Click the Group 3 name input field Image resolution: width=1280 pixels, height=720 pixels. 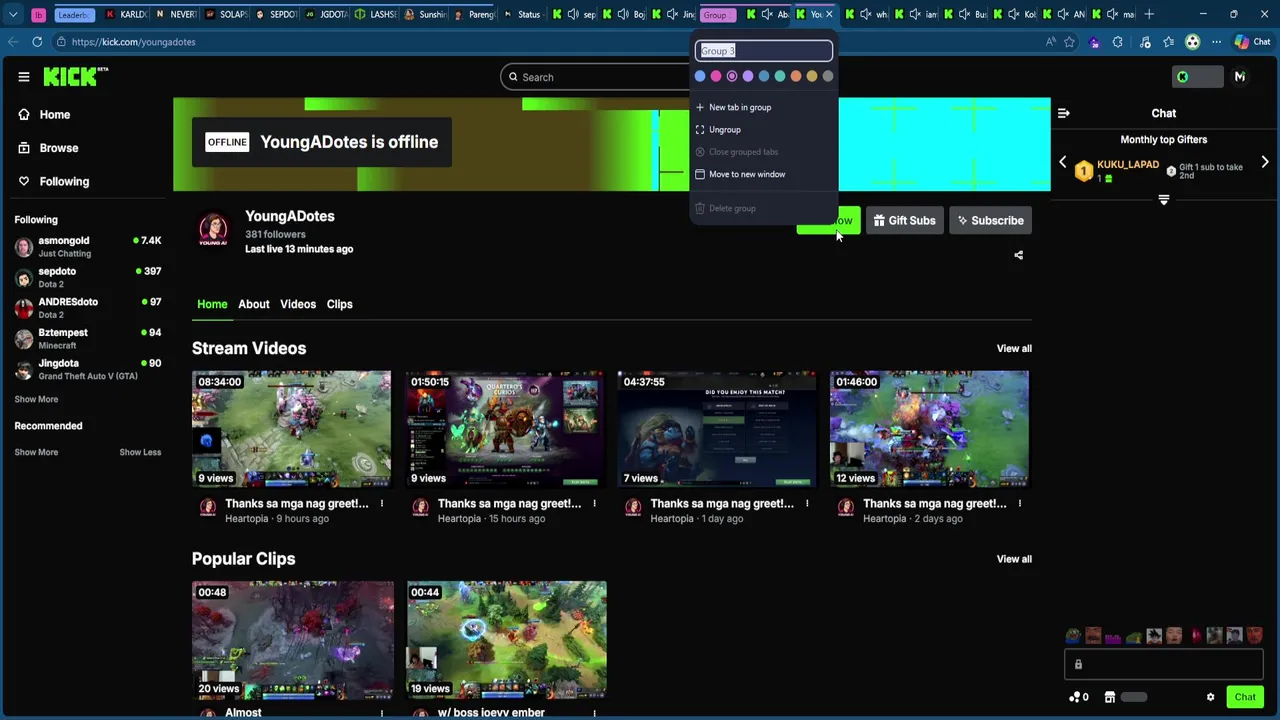click(x=764, y=51)
